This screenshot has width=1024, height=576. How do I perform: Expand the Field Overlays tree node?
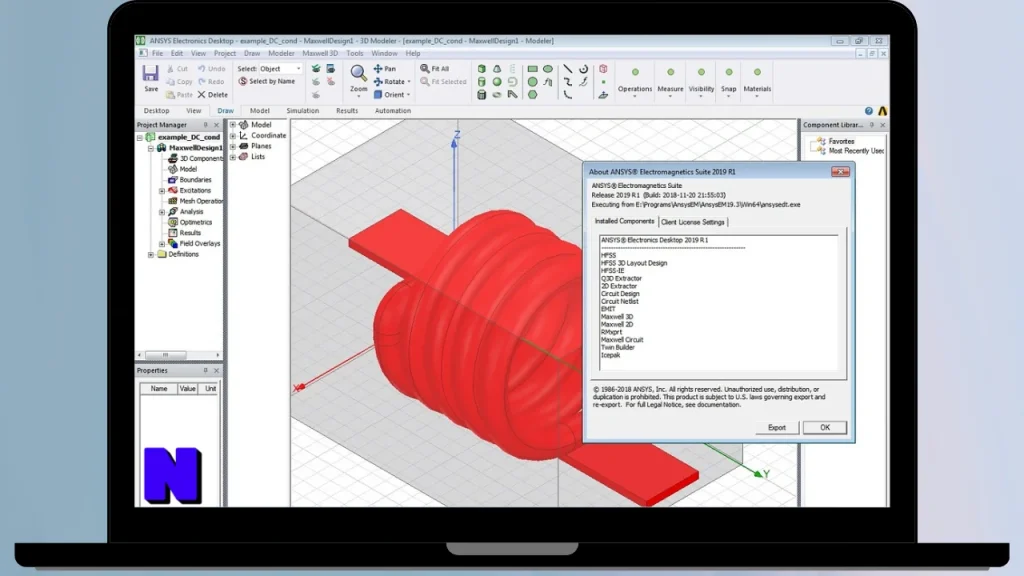(x=162, y=244)
